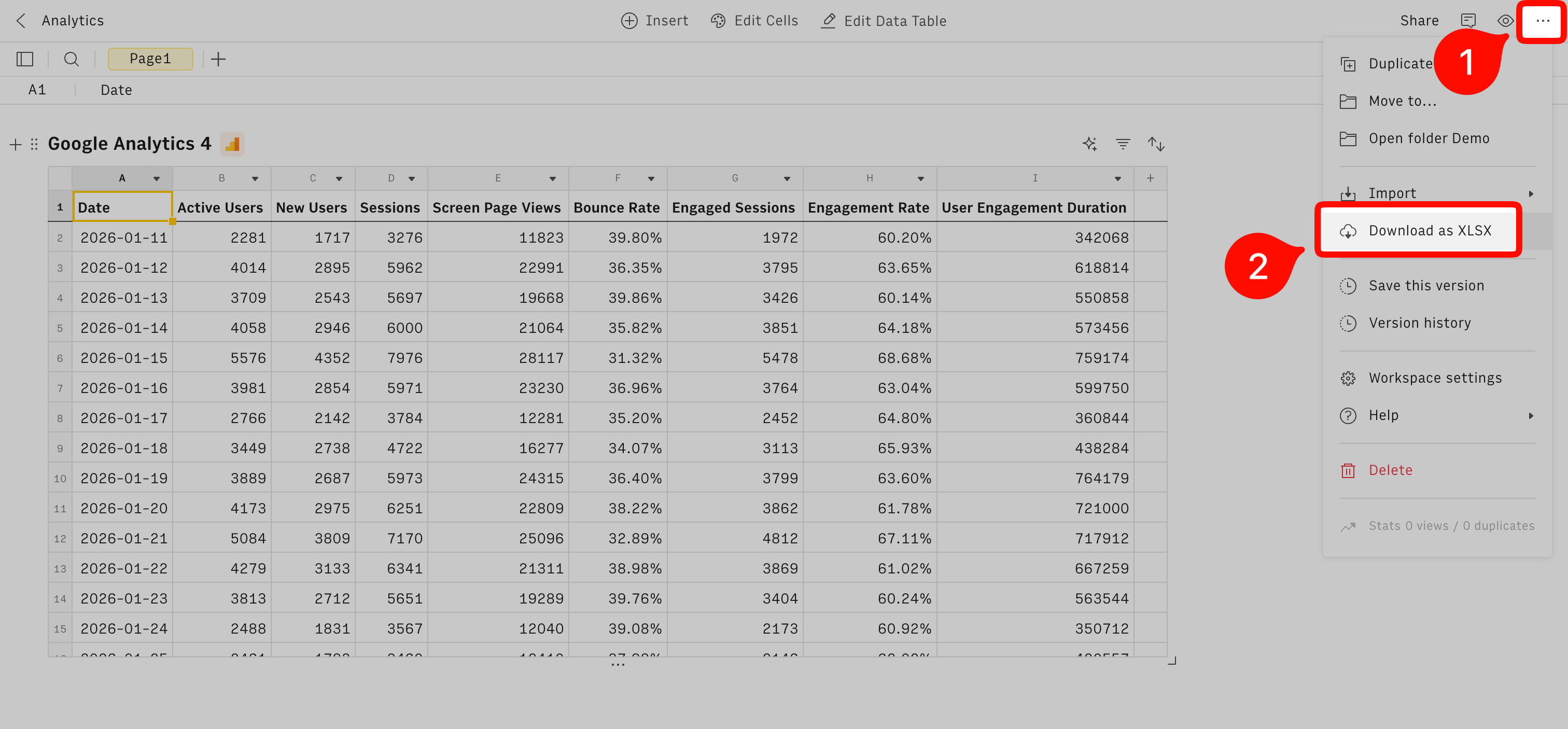Screen dimensions: 1568x729
Task: Open column A dropdown arrow
Action: pos(157,178)
